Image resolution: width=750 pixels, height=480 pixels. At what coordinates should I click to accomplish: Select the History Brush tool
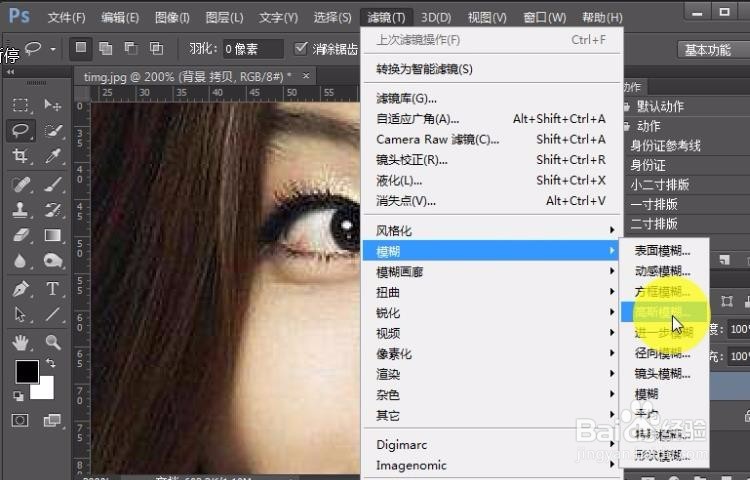pos(53,209)
